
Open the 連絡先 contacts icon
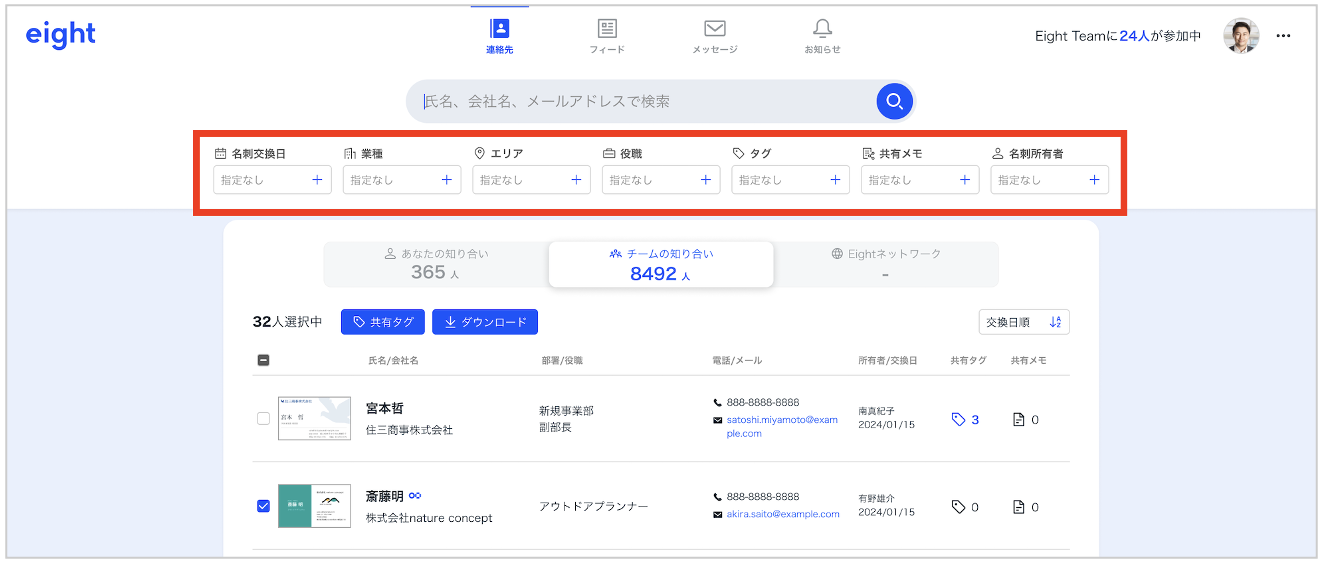499,29
